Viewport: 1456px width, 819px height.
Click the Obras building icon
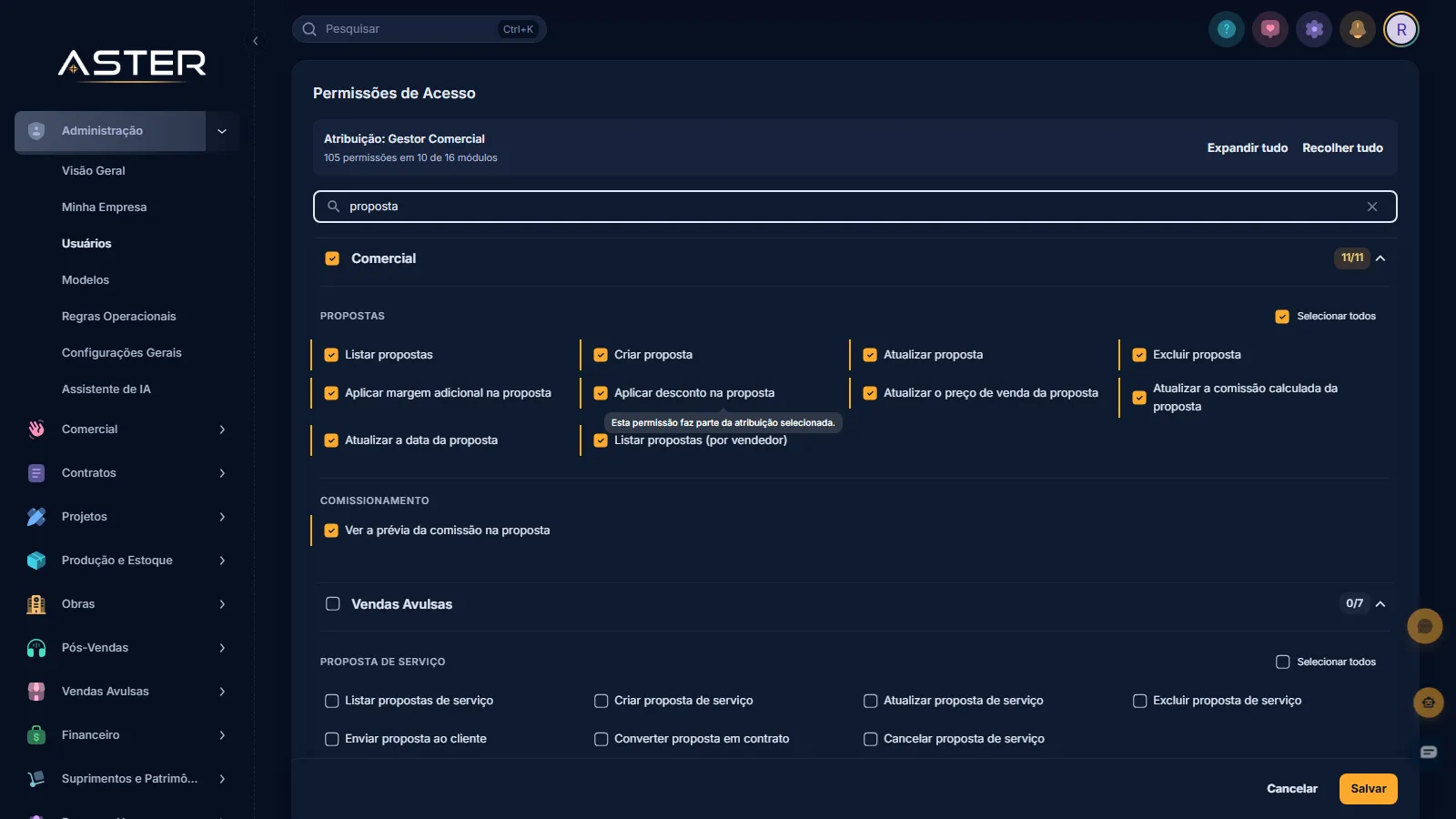(x=36, y=604)
